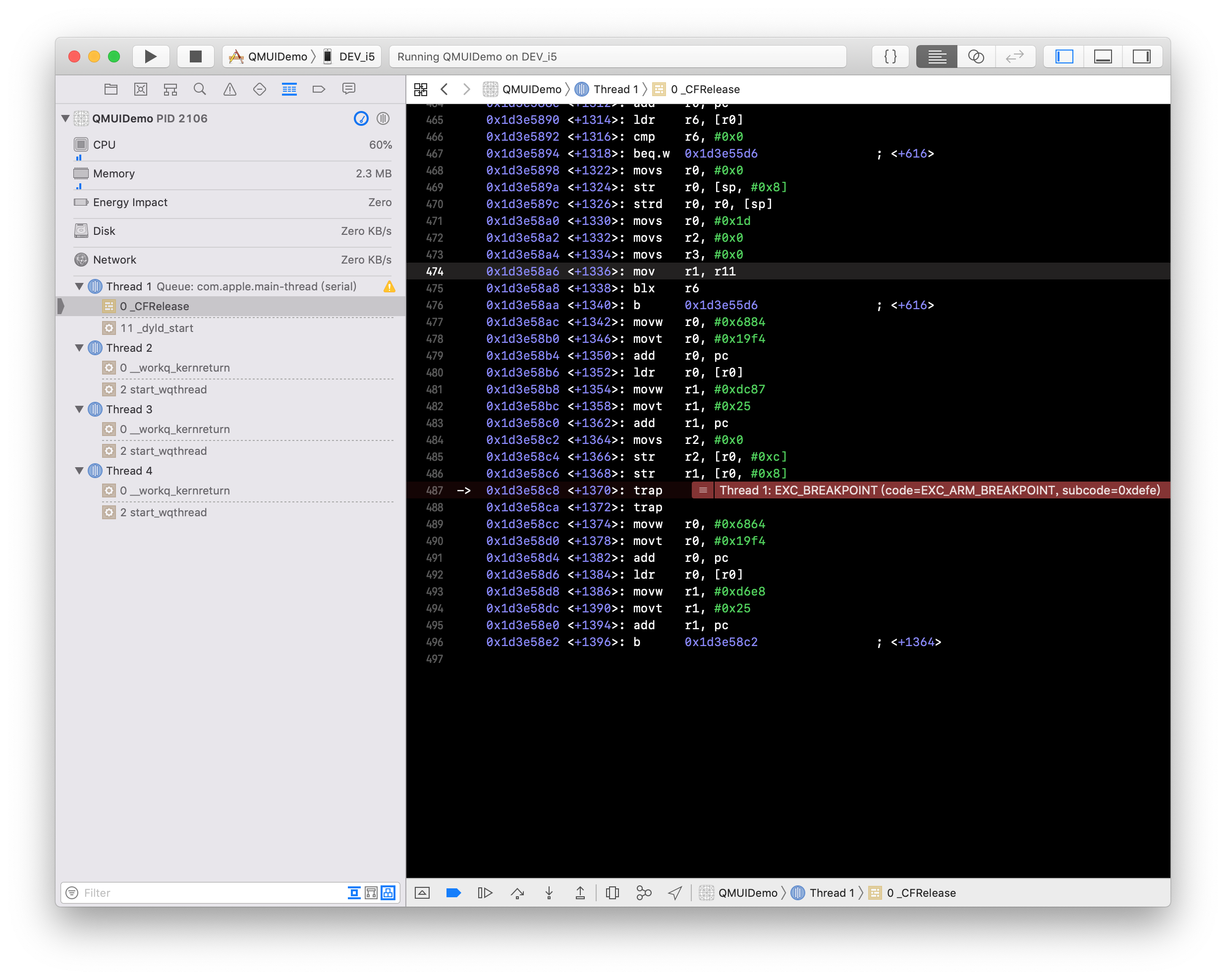Open the related items grid menu
The height and width of the screenshot is (980, 1226).
click(x=421, y=89)
